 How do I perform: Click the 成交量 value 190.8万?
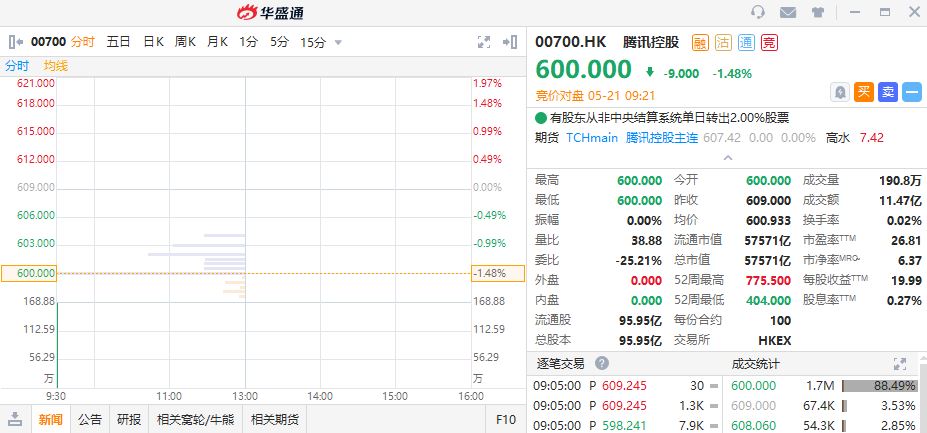coord(900,181)
